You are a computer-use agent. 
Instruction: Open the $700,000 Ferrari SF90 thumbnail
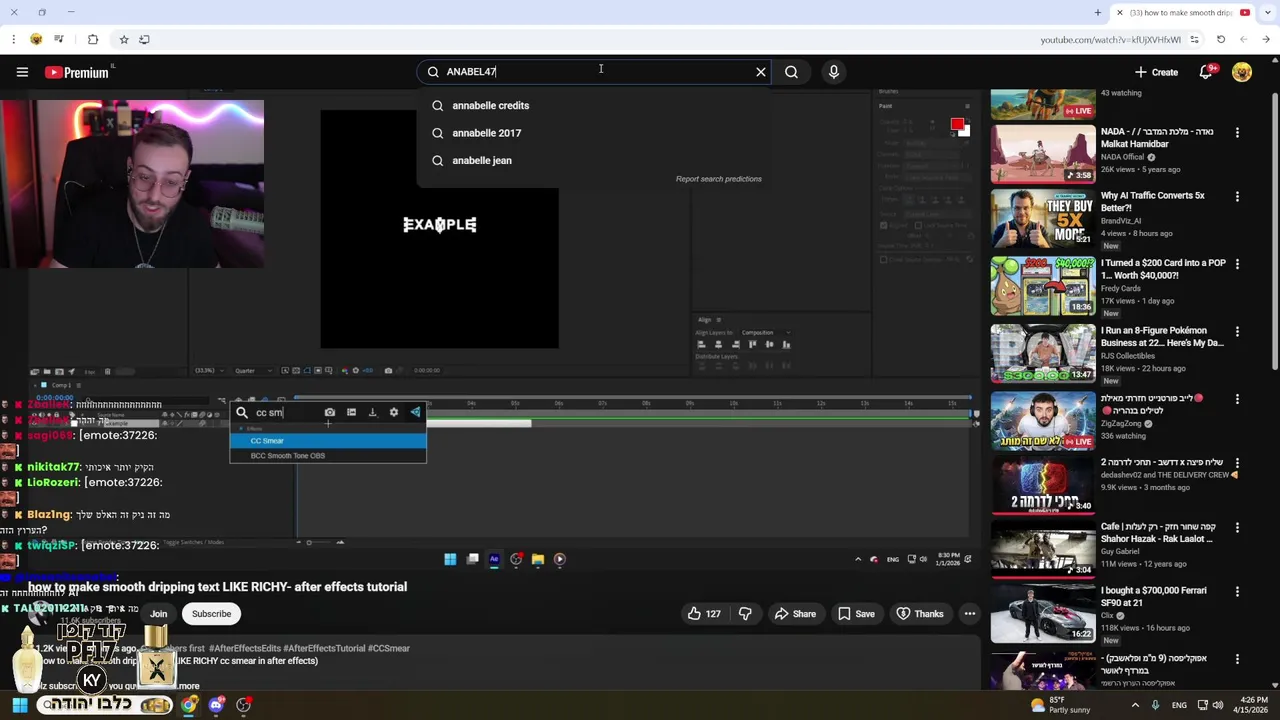click(1043, 615)
